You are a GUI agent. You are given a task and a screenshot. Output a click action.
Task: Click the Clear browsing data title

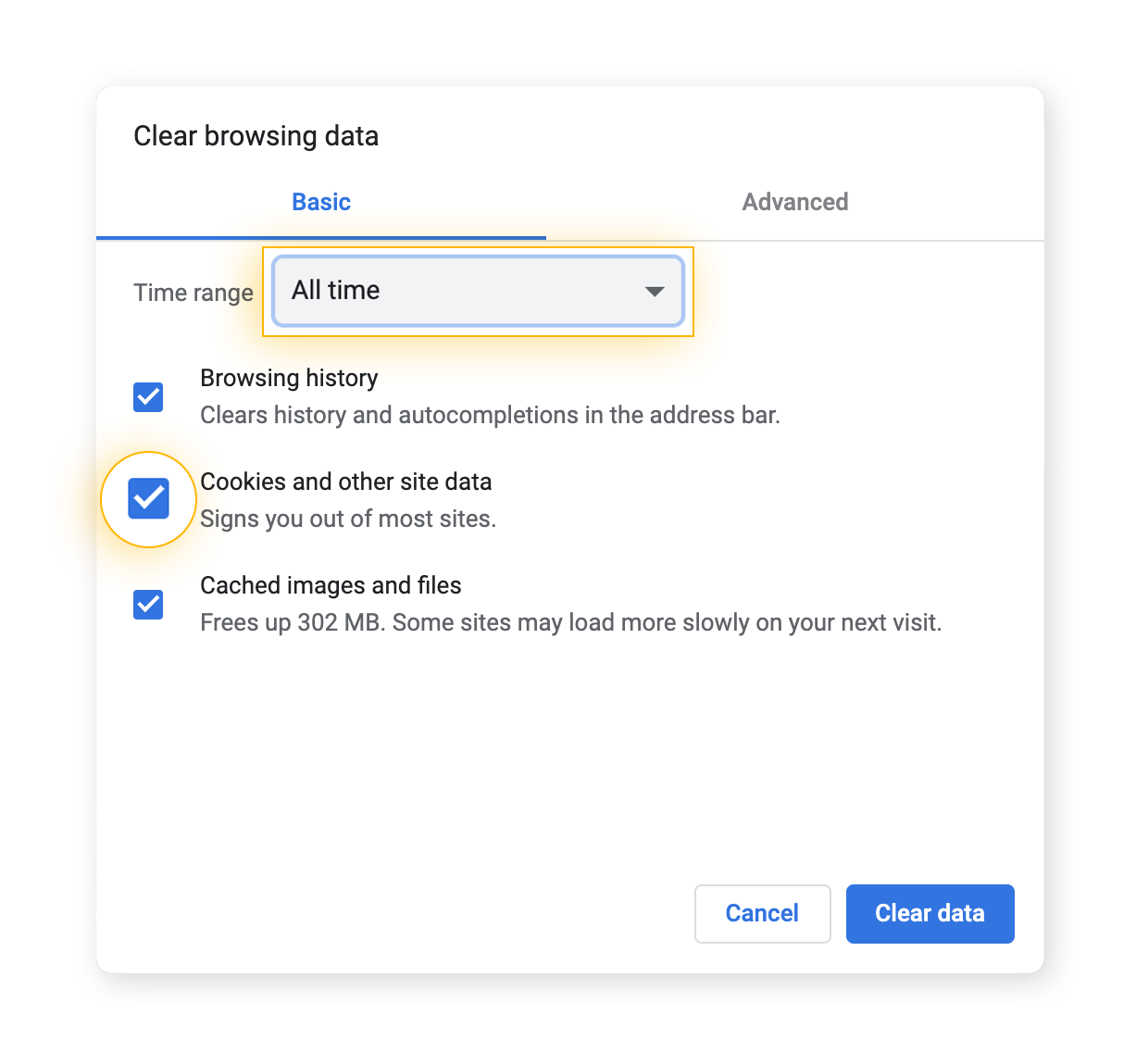[256, 135]
